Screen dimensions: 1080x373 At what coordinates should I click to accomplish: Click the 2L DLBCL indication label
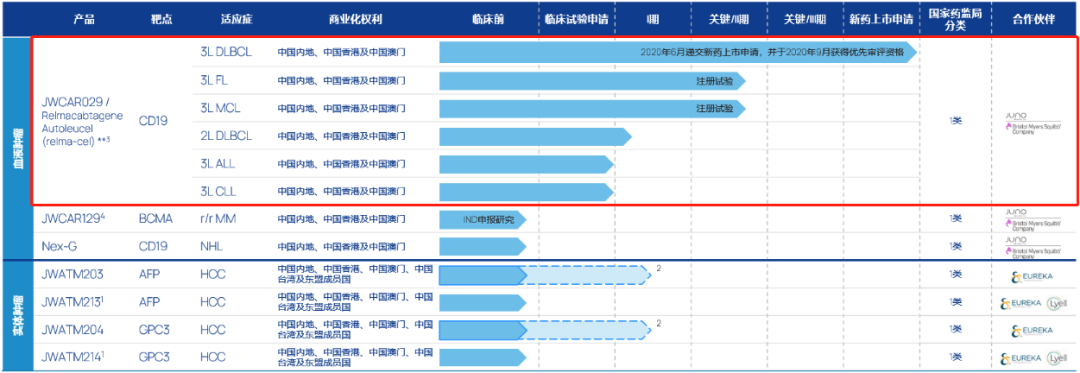pyautogui.click(x=226, y=136)
